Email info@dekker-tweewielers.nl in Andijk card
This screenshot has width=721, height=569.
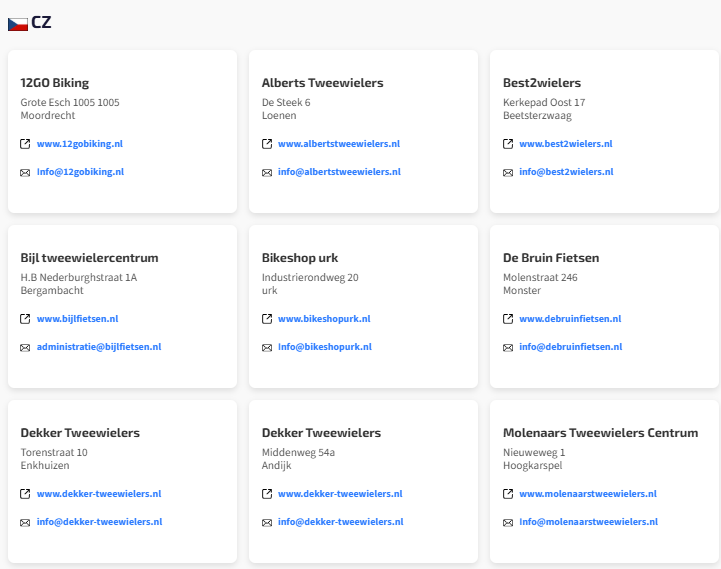pyautogui.click(x=341, y=522)
